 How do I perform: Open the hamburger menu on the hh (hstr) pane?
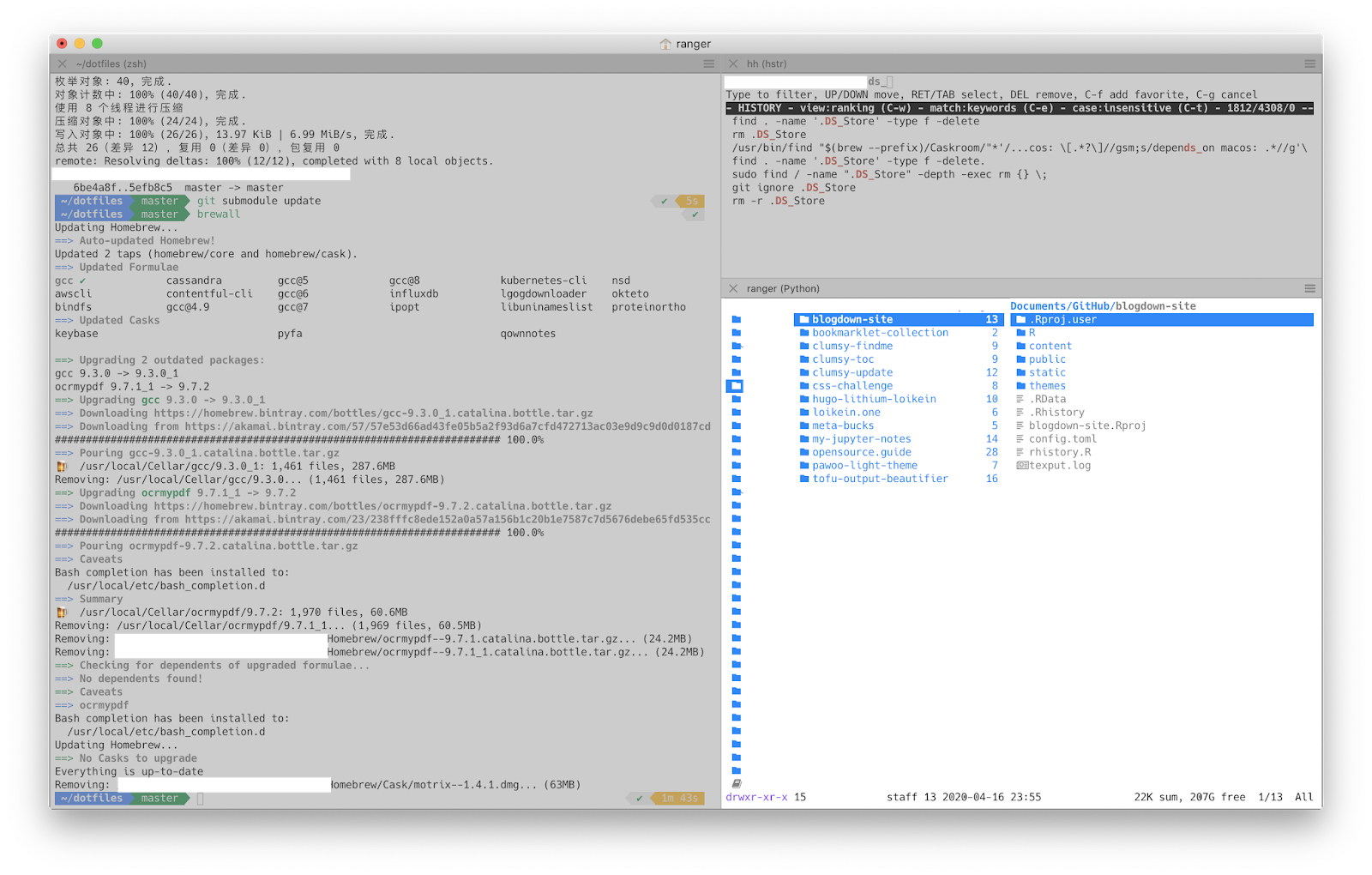pos(1310,63)
